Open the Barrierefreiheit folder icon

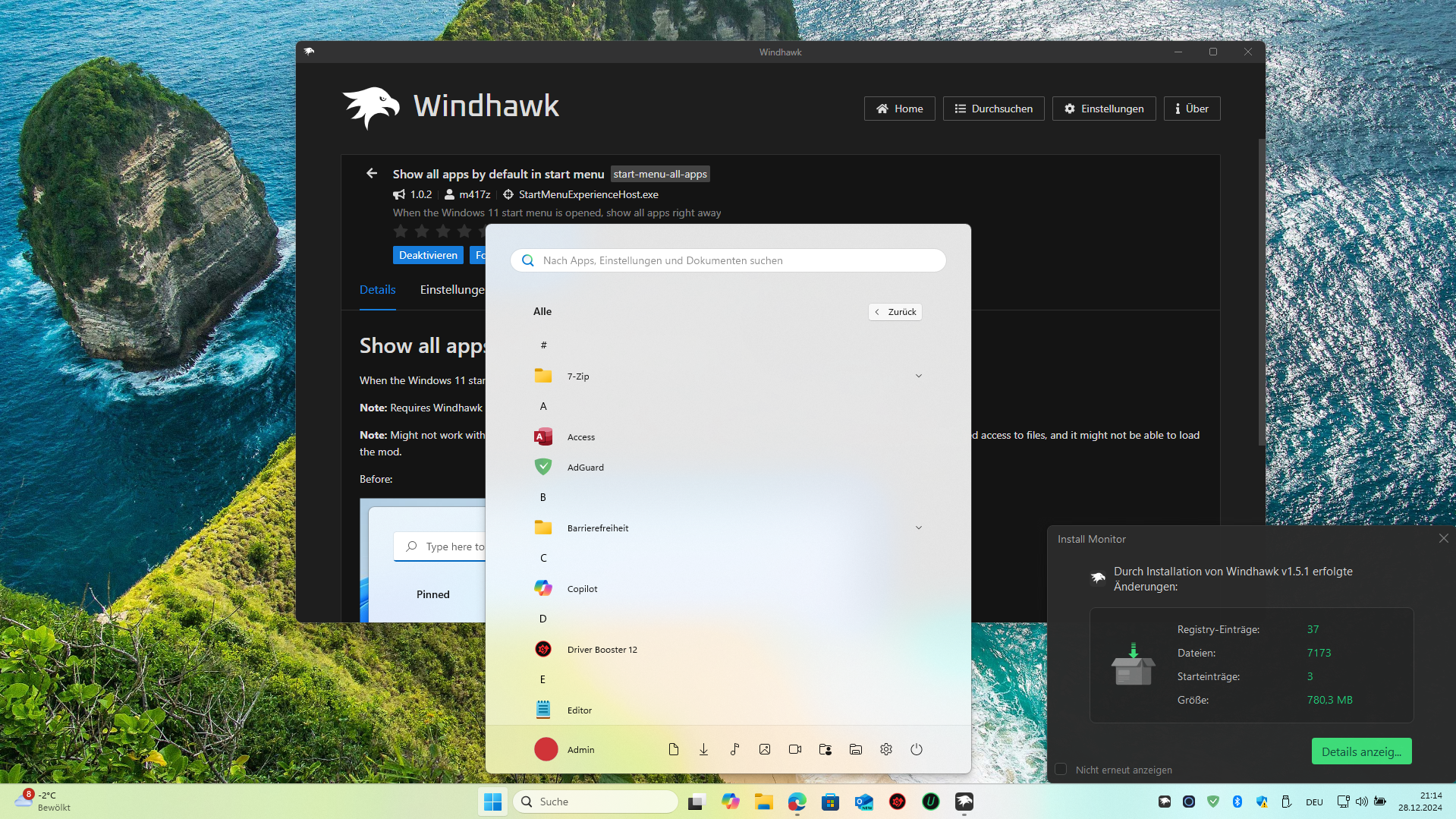coord(543,528)
